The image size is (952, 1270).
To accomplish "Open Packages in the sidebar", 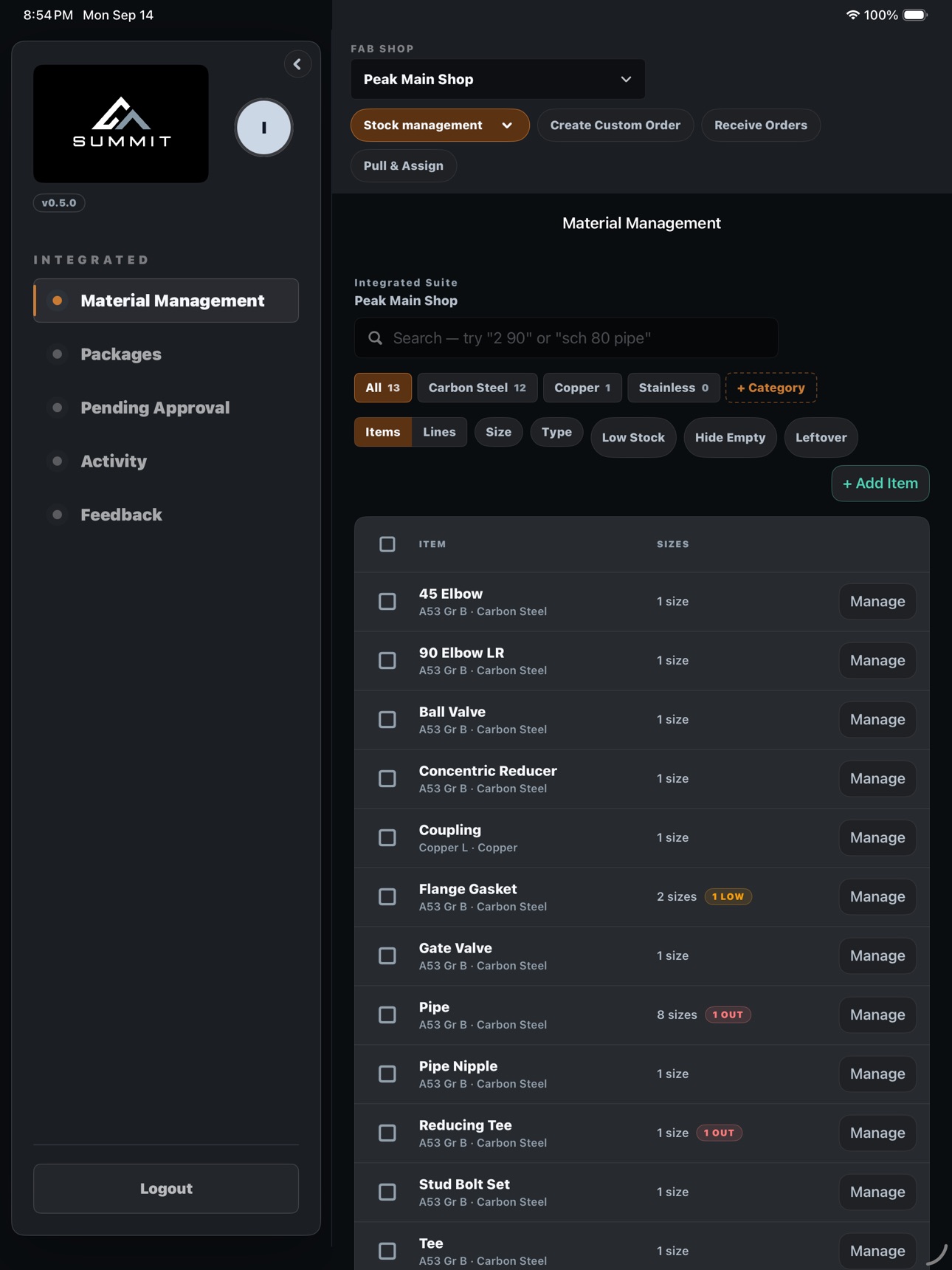I will tap(166, 354).
